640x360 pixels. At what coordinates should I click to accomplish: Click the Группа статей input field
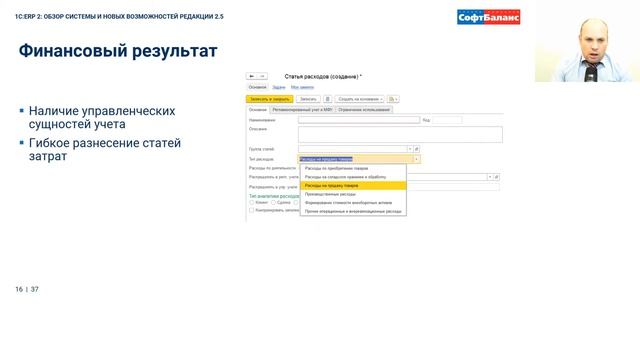point(352,149)
